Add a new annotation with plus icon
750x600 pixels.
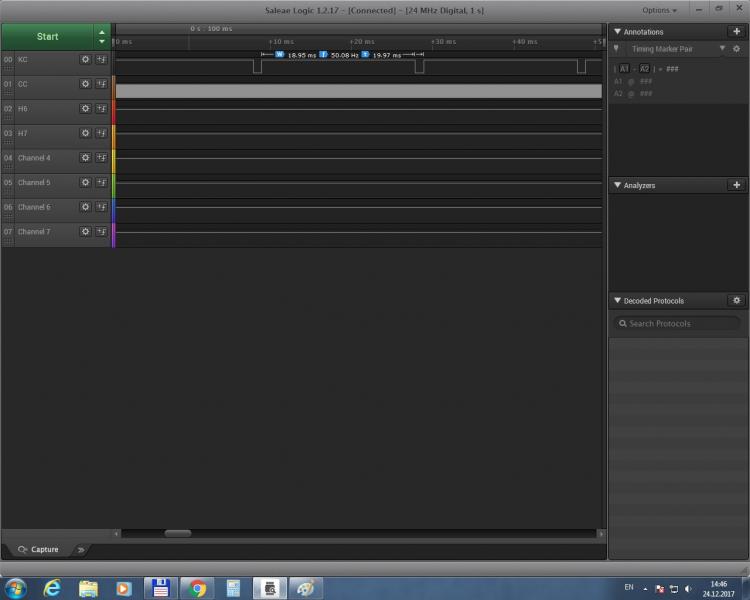click(737, 32)
